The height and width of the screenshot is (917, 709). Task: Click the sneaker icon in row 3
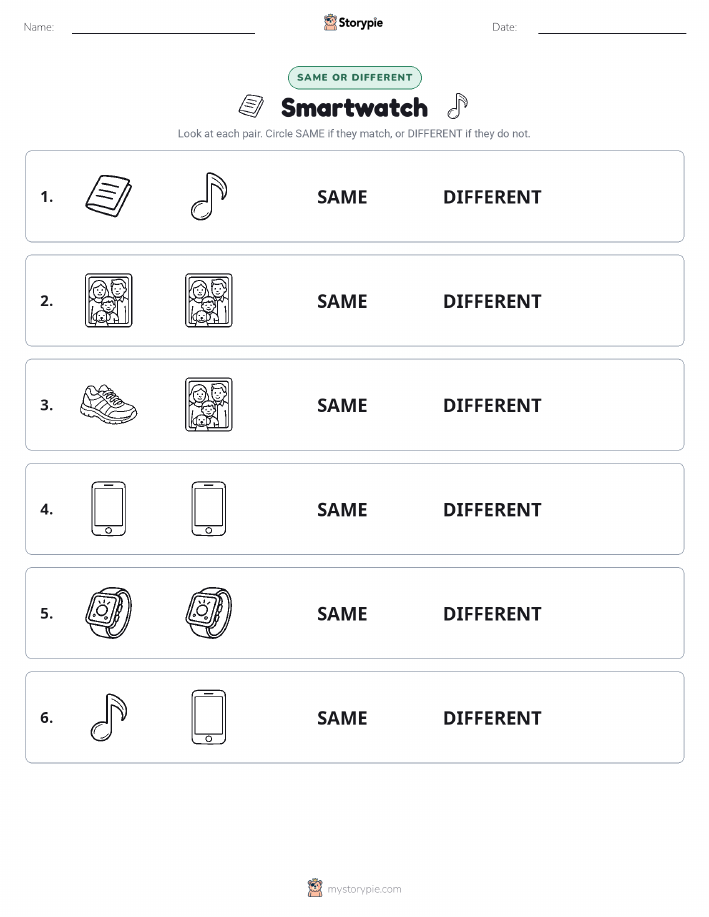108,404
